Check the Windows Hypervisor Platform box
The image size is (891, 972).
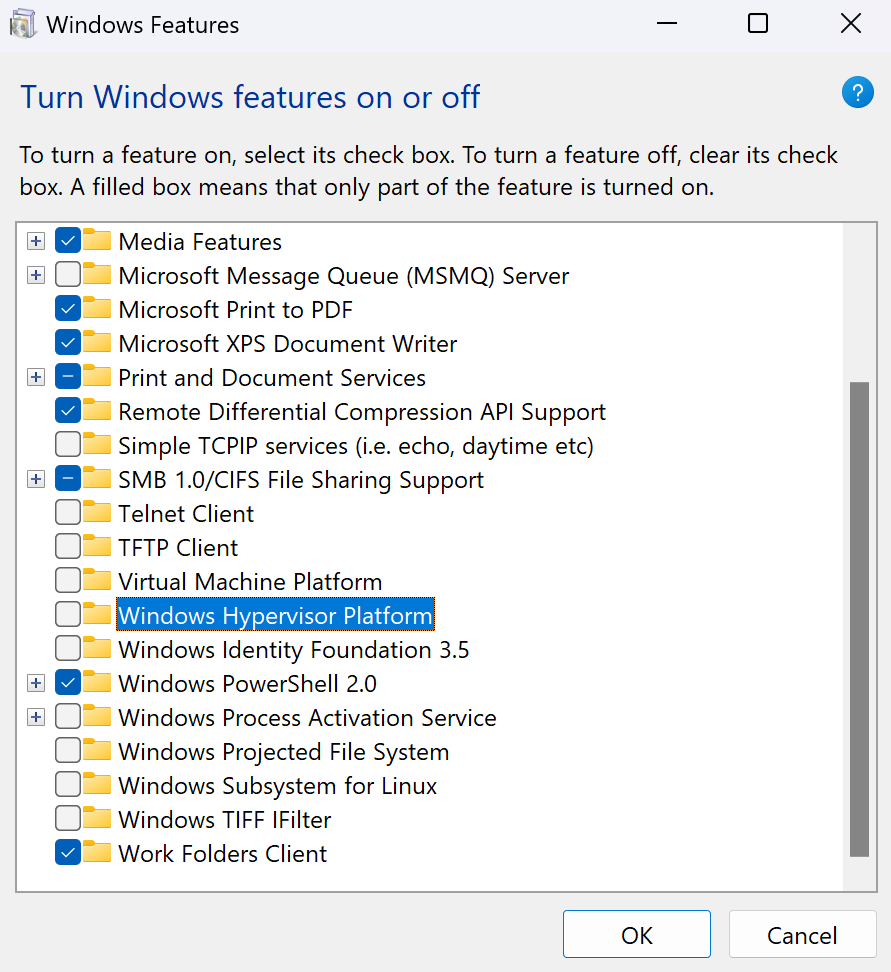tap(68, 615)
